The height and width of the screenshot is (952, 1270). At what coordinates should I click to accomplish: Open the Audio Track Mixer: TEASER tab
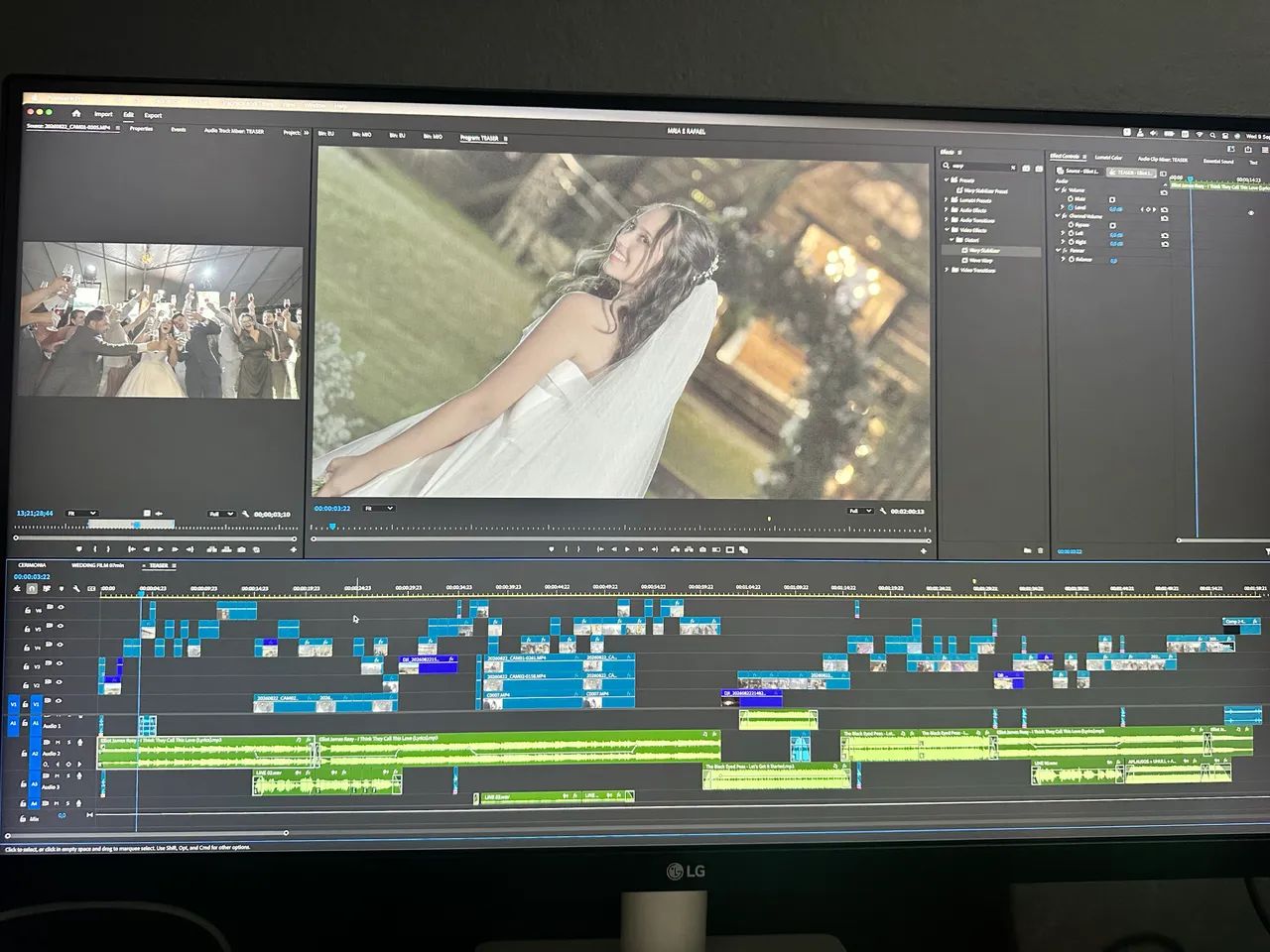tap(234, 130)
